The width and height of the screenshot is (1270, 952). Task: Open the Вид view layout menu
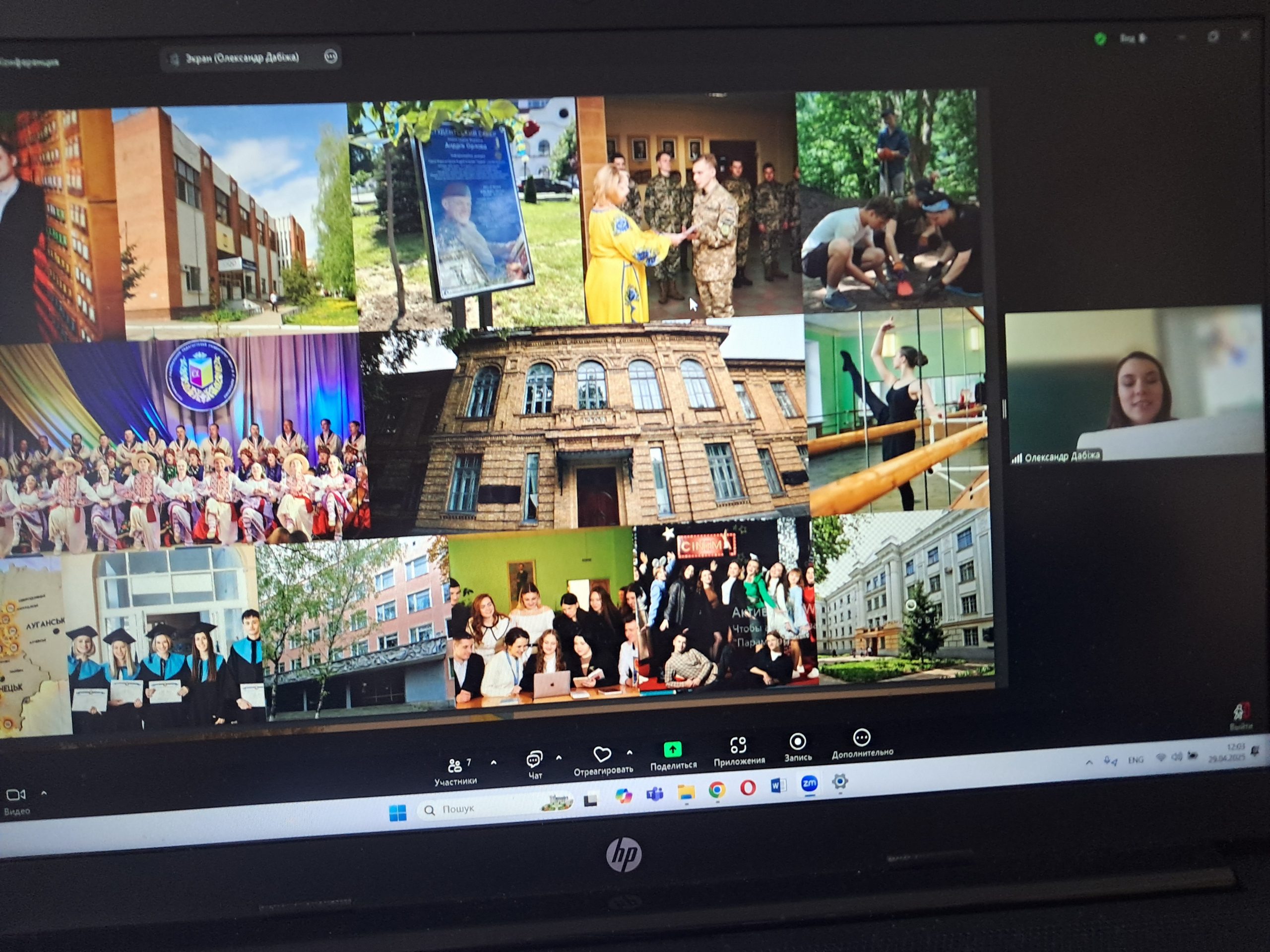click(x=1133, y=39)
